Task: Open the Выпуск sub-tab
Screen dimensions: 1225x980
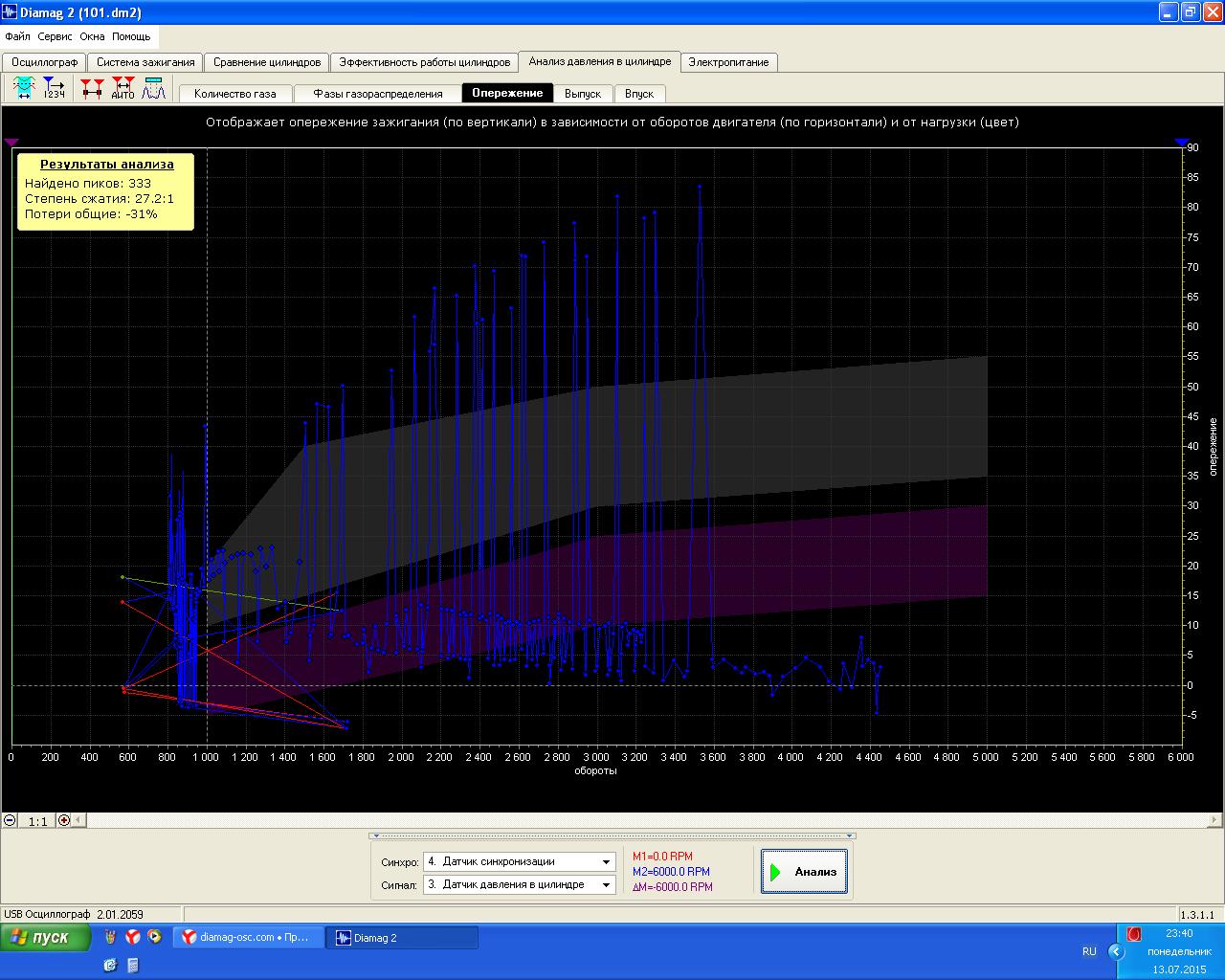Action: [583, 94]
